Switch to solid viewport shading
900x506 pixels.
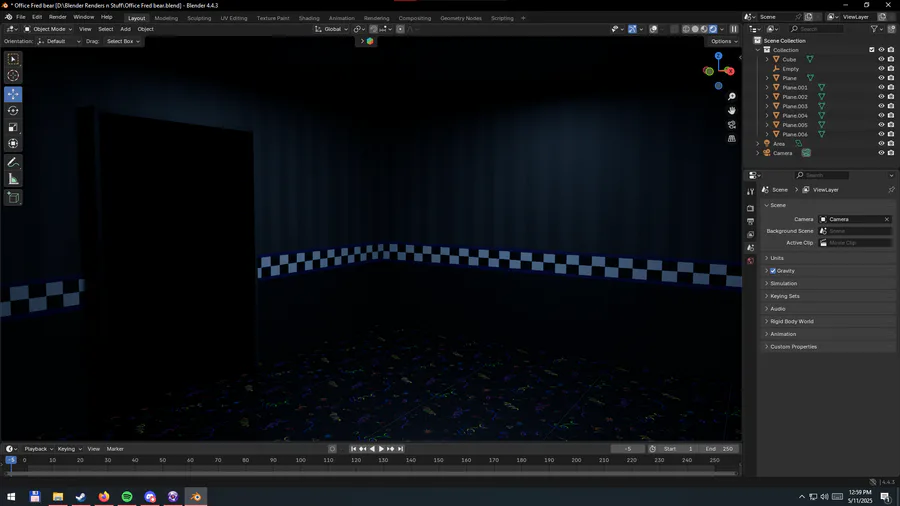(695, 29)
